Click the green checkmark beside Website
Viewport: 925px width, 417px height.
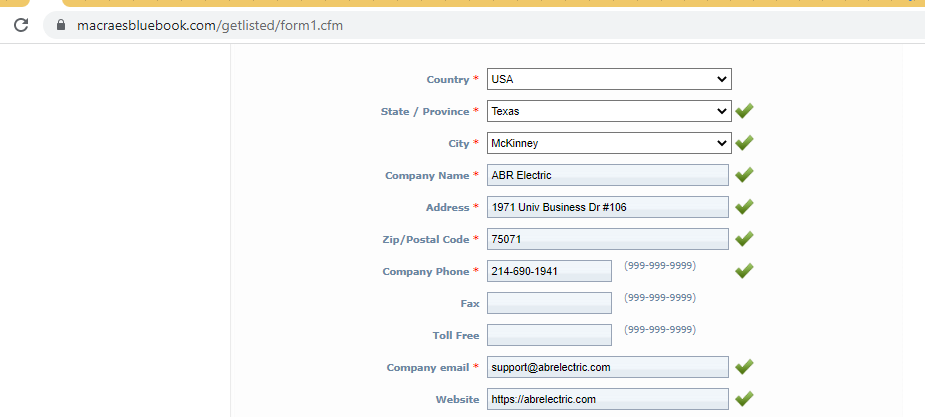[x=744, y=399]
